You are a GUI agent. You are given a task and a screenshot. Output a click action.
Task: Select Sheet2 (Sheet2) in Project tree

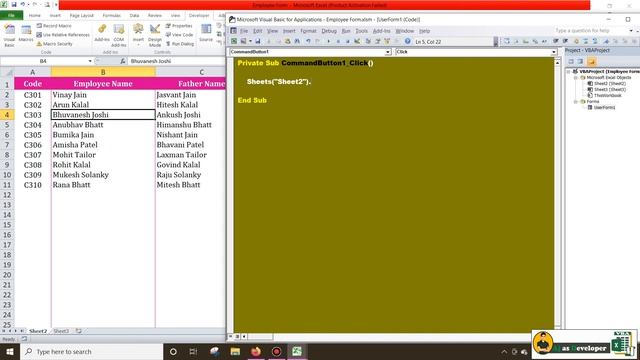tap(607, 83)
